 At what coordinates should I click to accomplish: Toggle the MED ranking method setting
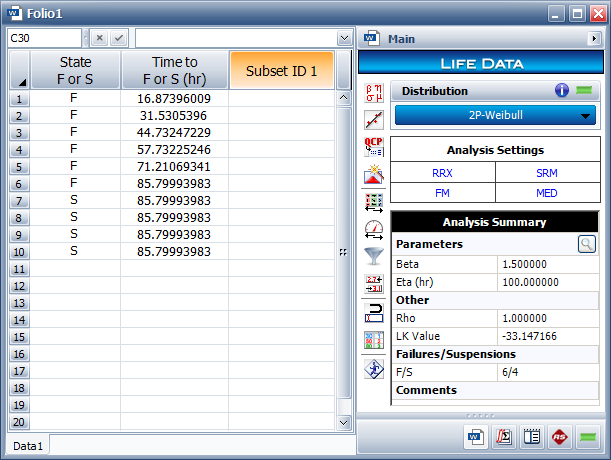click(x=547, y=192)
